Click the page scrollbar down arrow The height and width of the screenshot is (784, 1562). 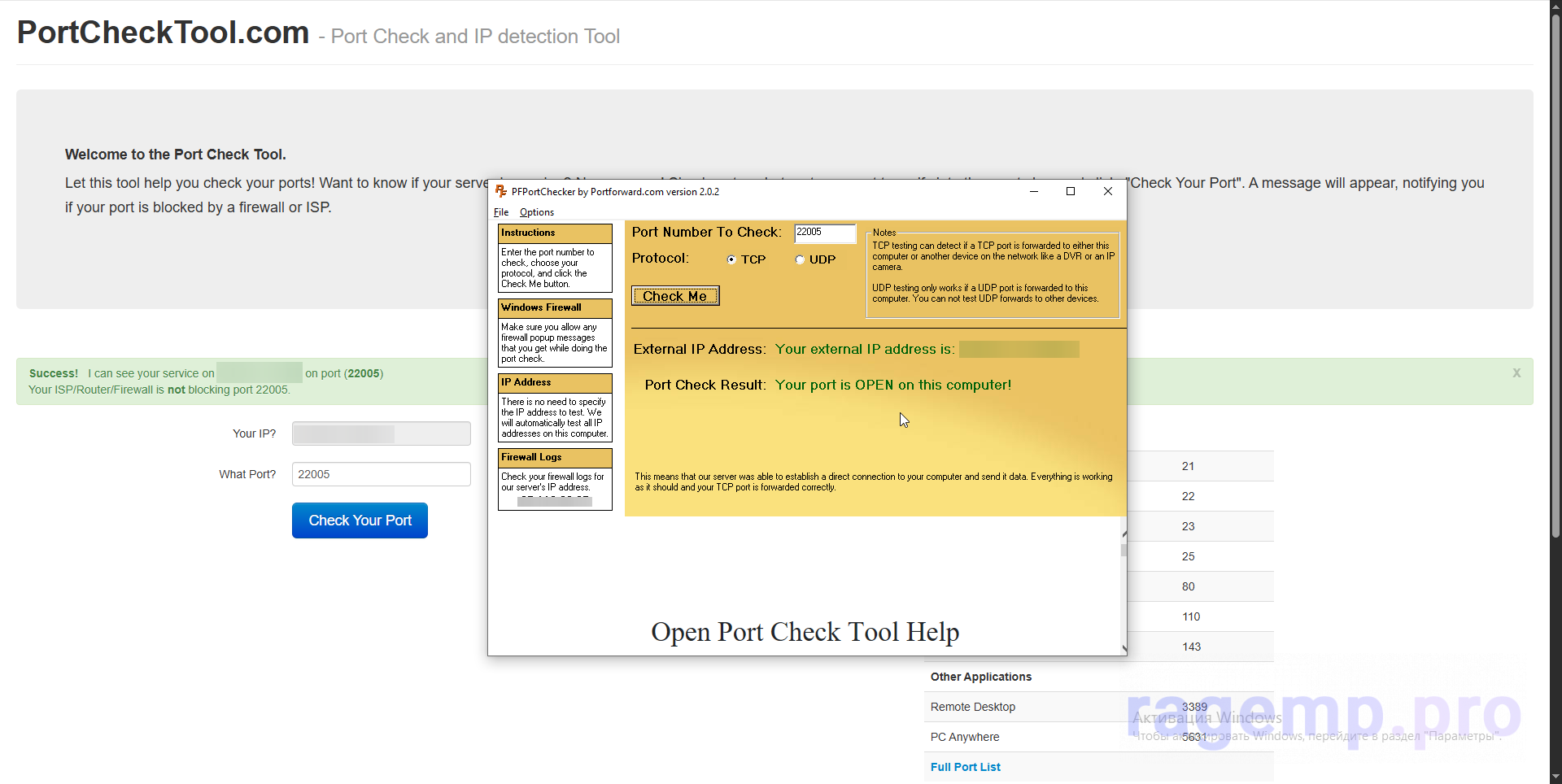tap(1555, 777)
